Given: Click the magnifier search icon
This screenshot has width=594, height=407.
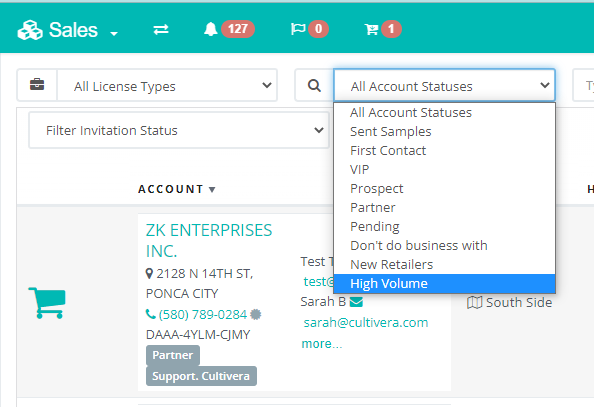Looking at the screenshot, I should (314, 86).
